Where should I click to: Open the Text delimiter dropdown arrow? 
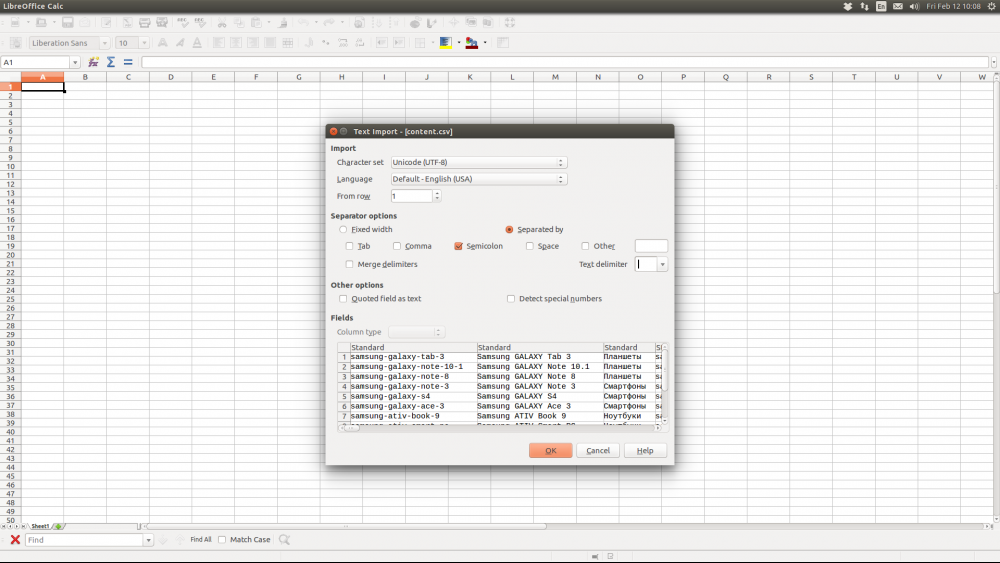click(x=662, y=265)
